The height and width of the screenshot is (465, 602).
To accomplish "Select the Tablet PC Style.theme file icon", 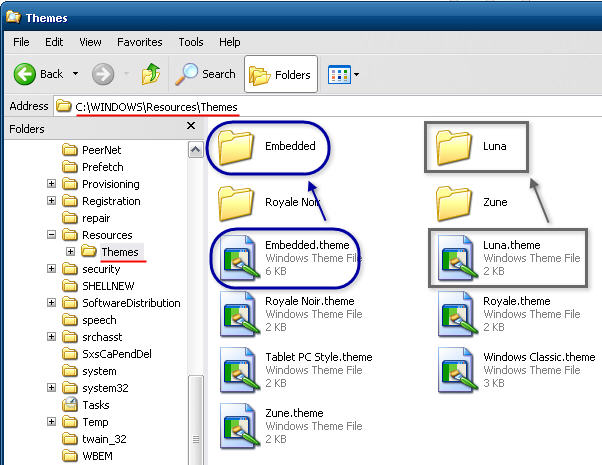I will pos(239,371).
